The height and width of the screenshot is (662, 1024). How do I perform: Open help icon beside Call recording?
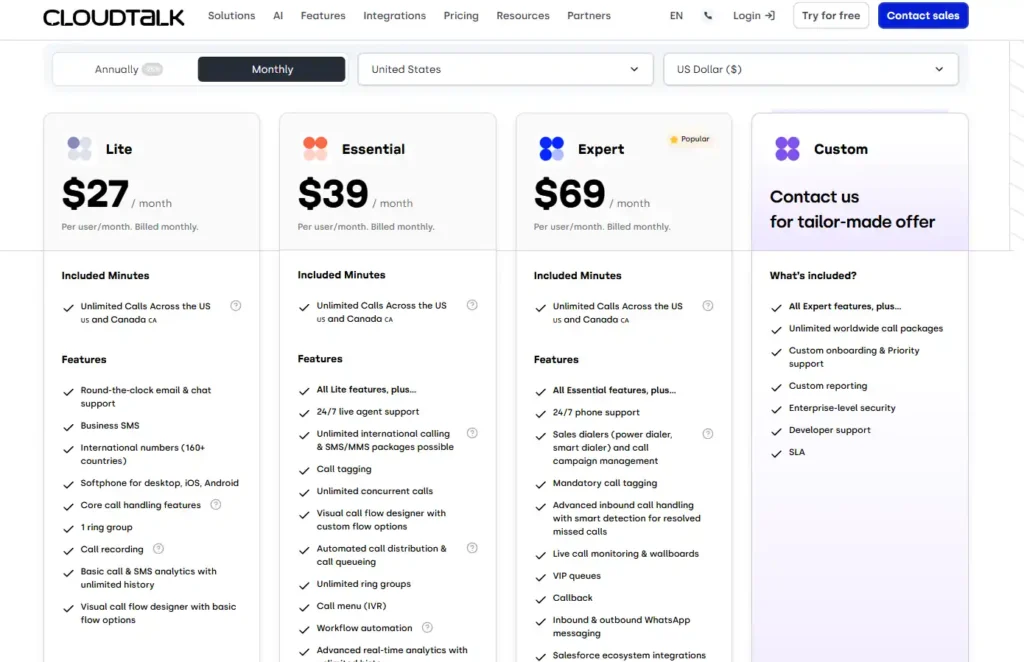click(158, 549)
